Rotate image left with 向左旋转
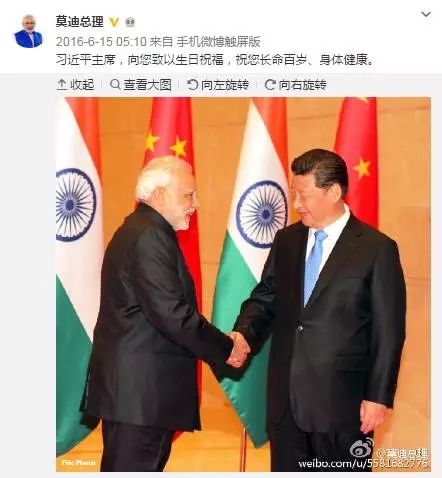The height and width of the screenshot is (478, 442). pyautogui.click(x=218, y=85)
